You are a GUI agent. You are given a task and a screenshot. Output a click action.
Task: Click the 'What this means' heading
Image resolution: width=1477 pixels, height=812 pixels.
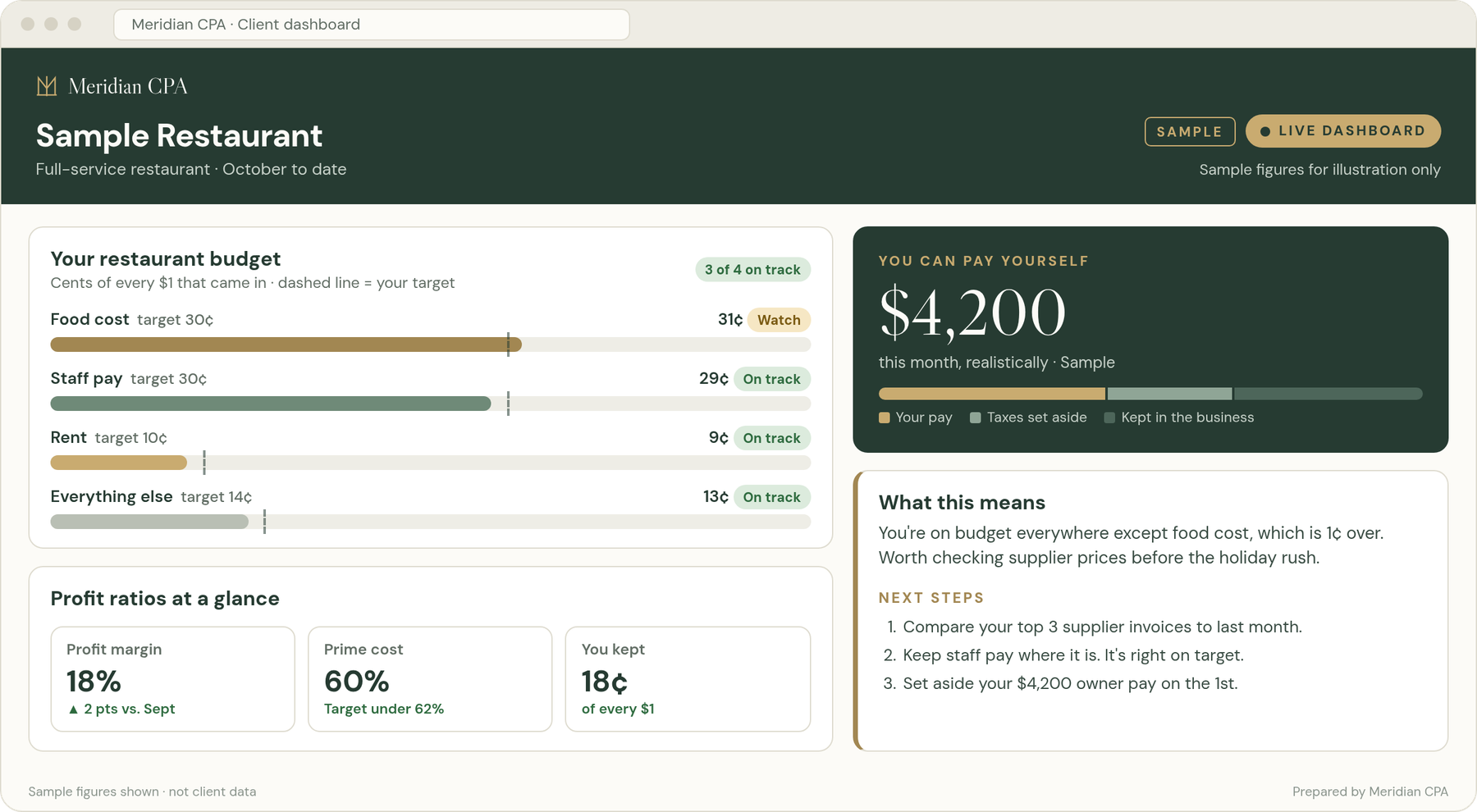(x=962, y=503)
